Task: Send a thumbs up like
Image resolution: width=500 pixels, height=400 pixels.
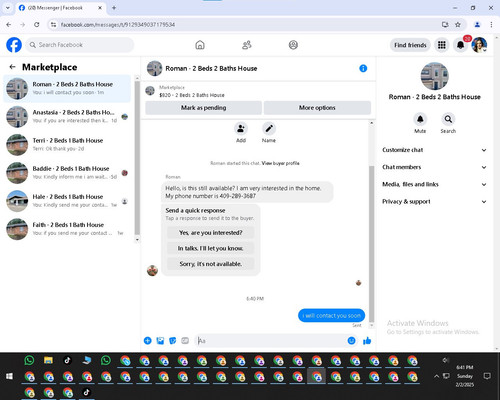Action: click(x=367, y=341)
